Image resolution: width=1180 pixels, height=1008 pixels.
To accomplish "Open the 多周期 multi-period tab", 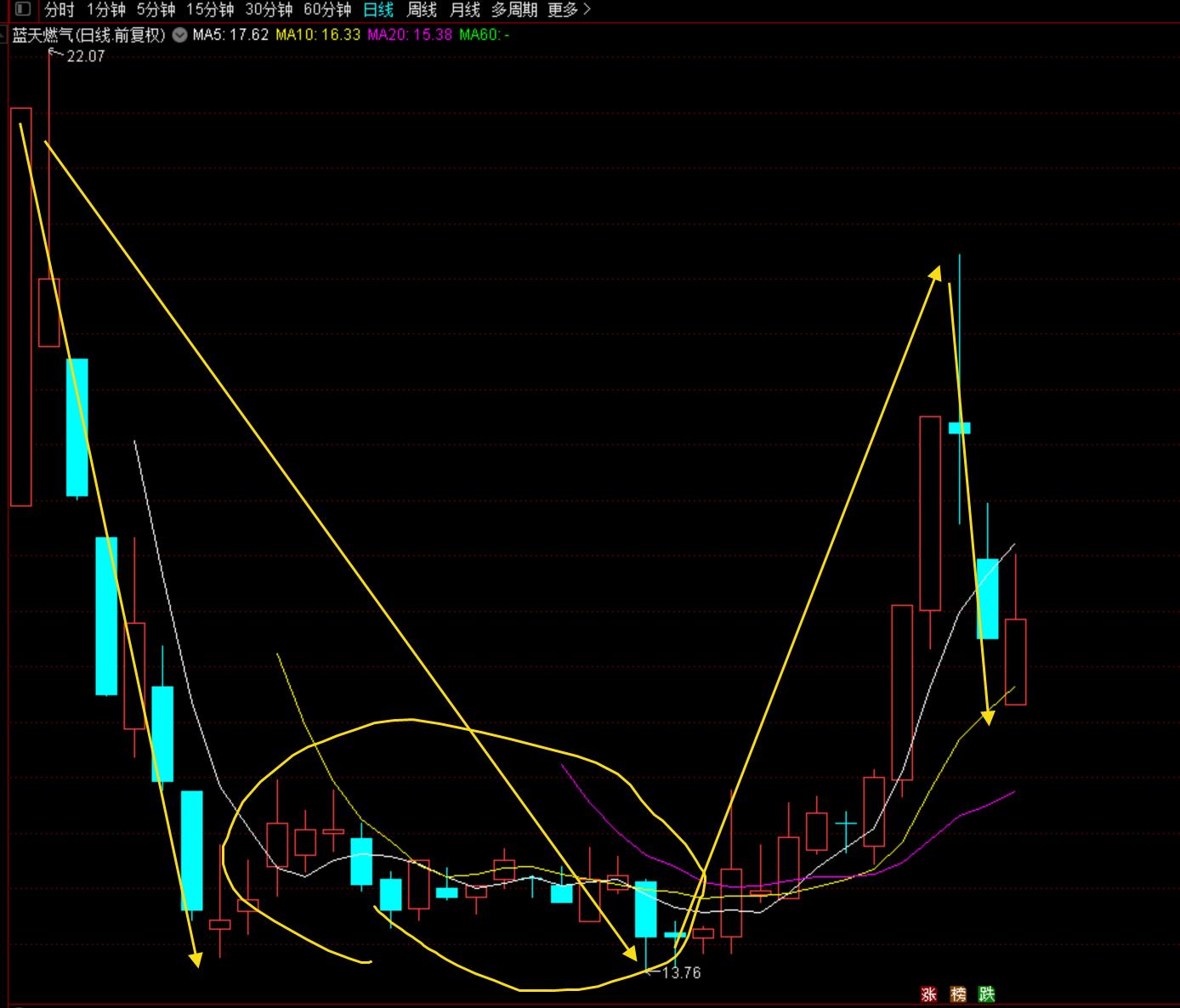I will (514, 10).
